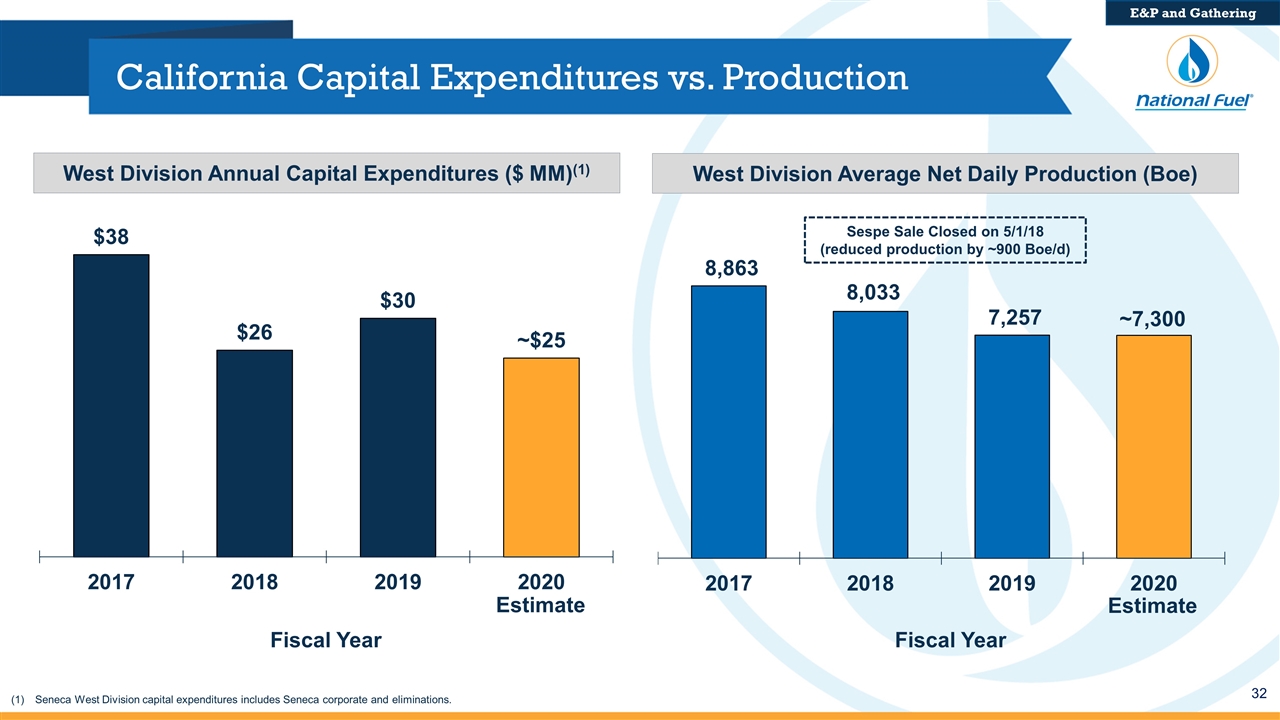This screenshot has width=1280, height=720.
Task: Click the 7,257 data label
Action: pyautogui.click(x=1013, y=317)
